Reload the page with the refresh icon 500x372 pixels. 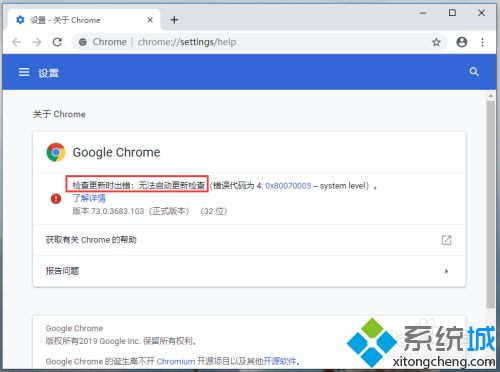pos(57,42)
